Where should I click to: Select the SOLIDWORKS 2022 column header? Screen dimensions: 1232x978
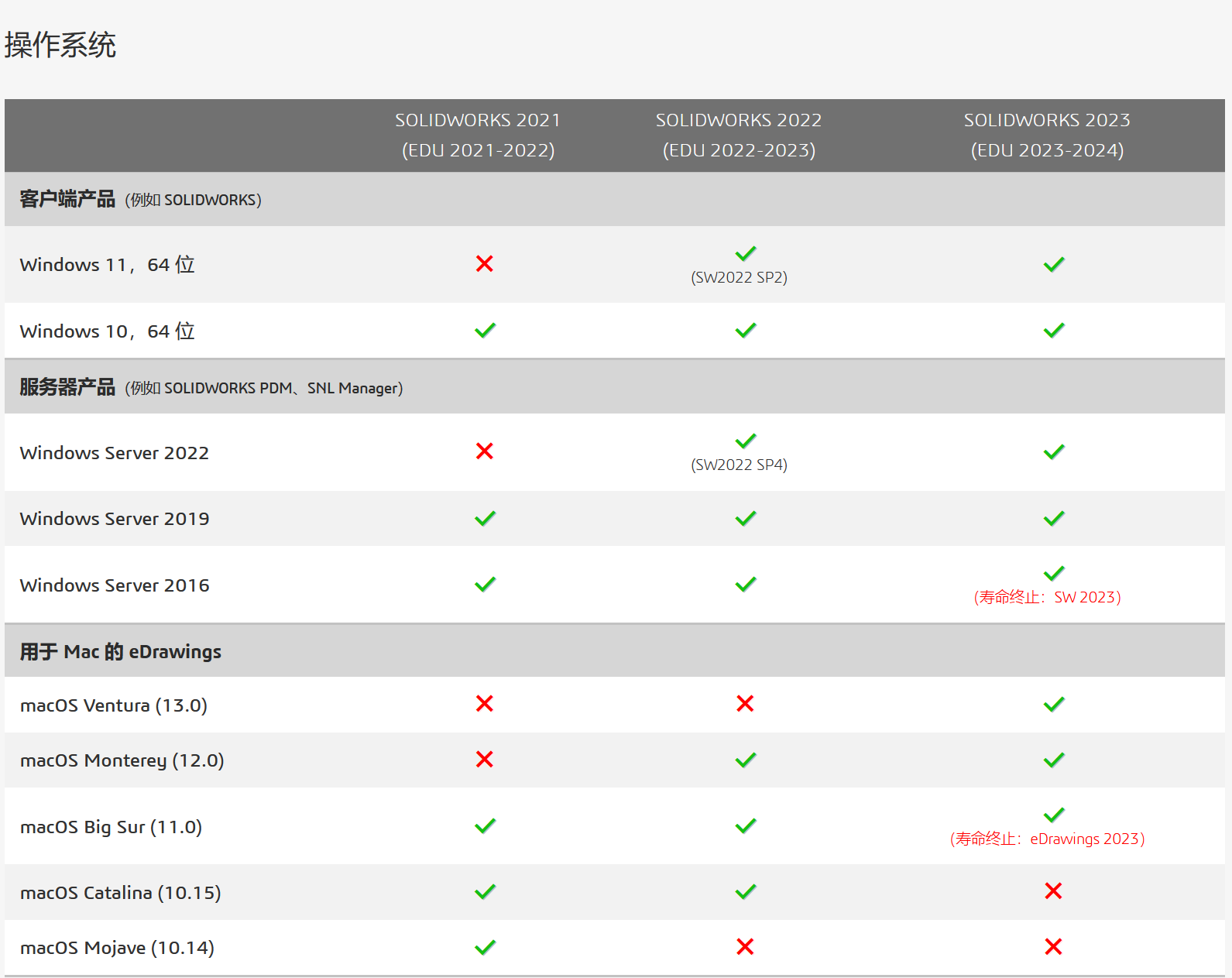pyautogui.click(x=739, y=135)
